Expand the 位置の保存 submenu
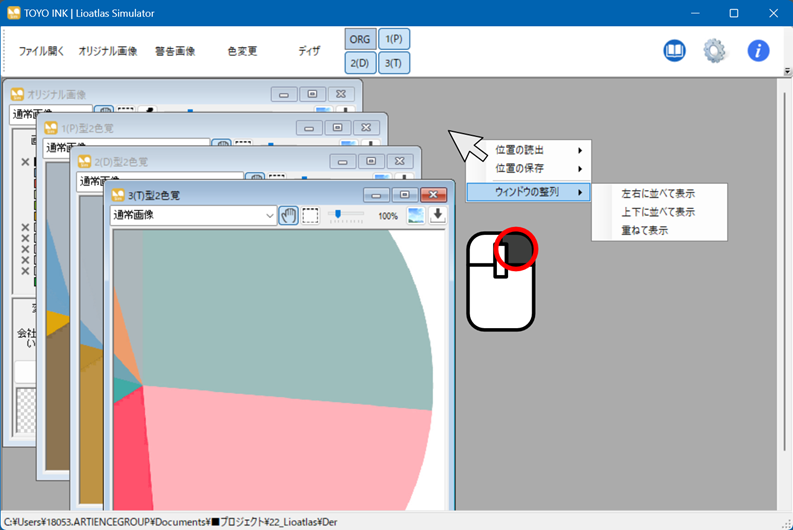 click(x=528, y=168)
